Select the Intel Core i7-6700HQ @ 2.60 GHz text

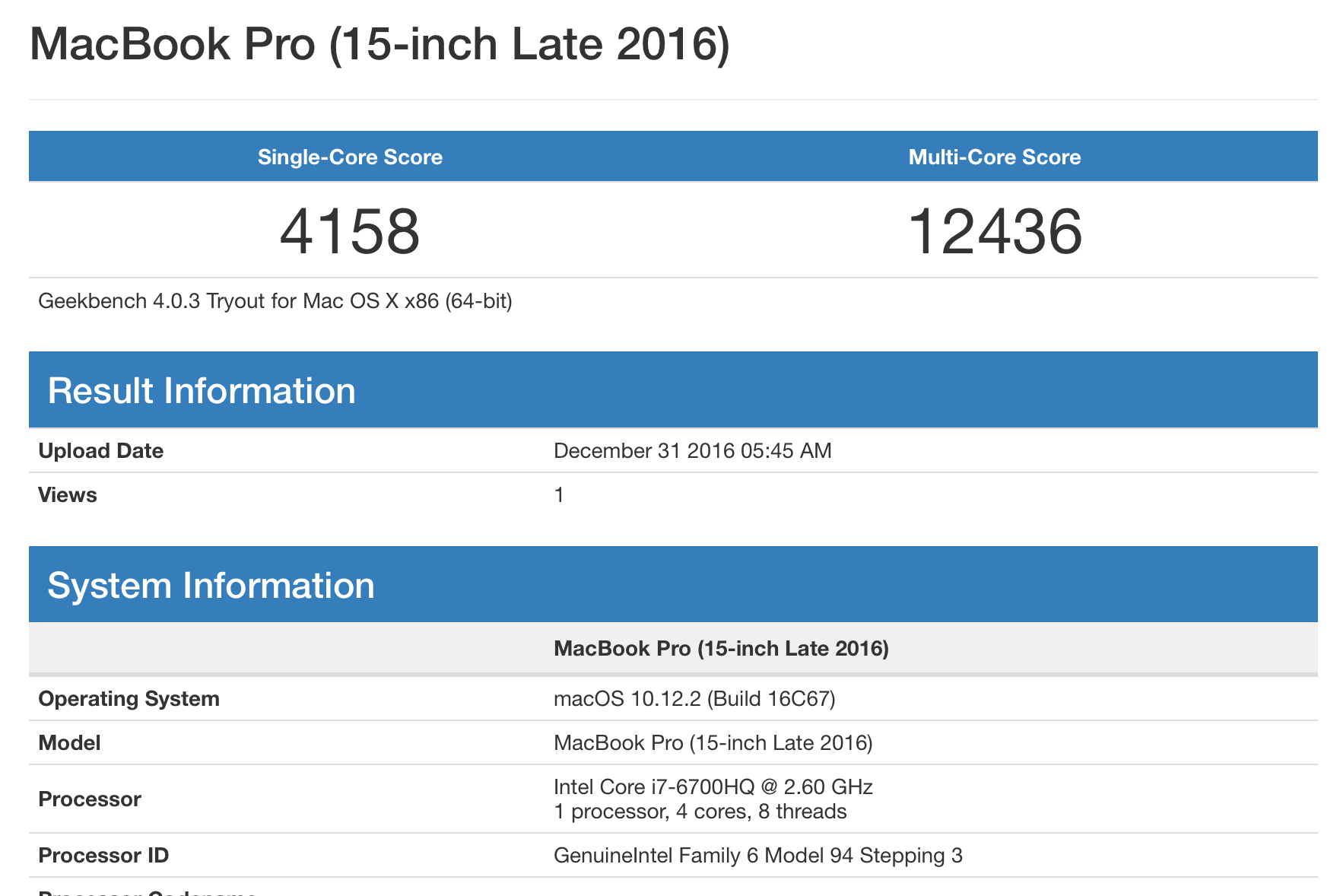(713, 786)
